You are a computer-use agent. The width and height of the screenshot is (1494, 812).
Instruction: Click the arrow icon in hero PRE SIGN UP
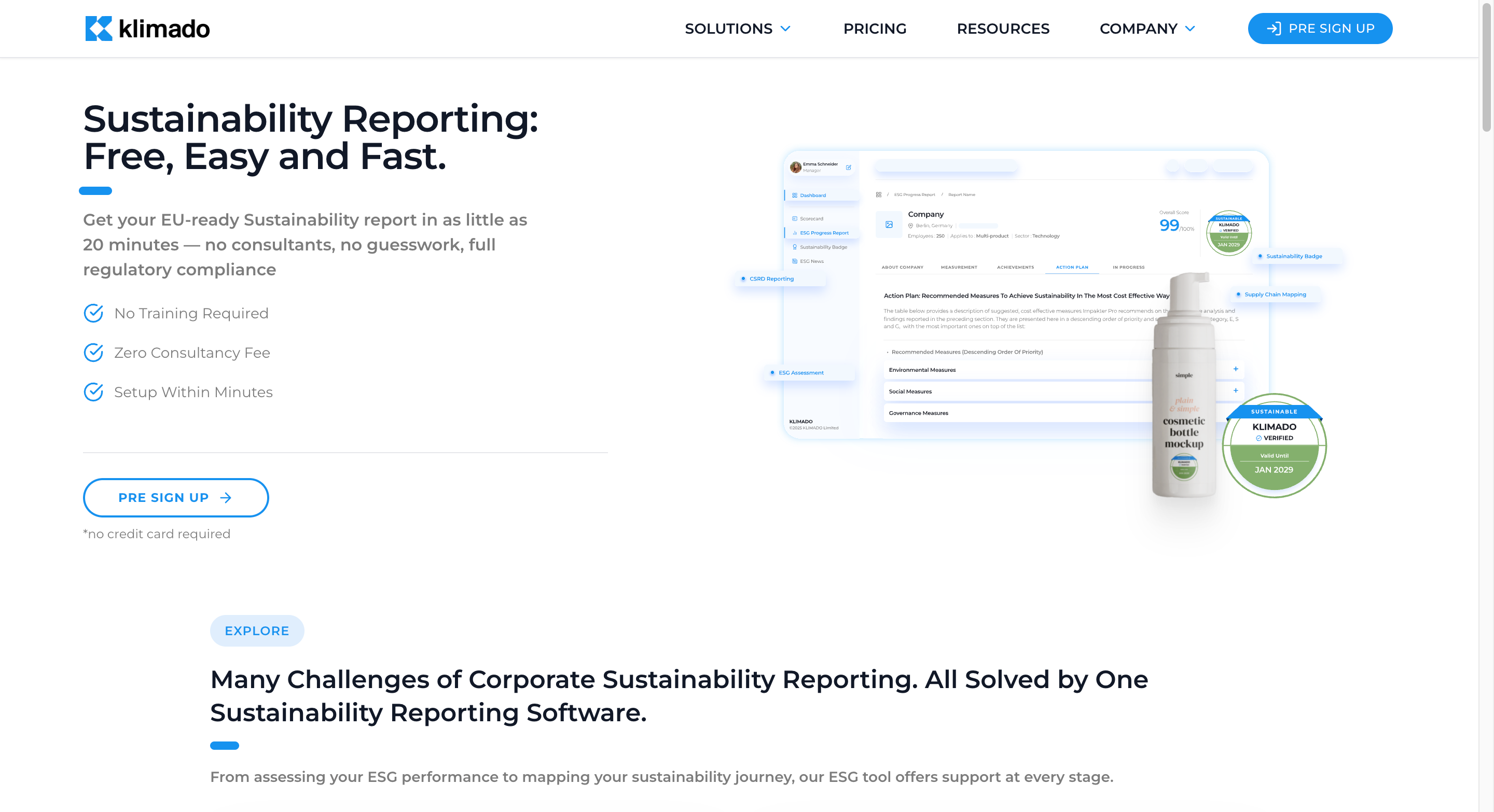[226, 497]
